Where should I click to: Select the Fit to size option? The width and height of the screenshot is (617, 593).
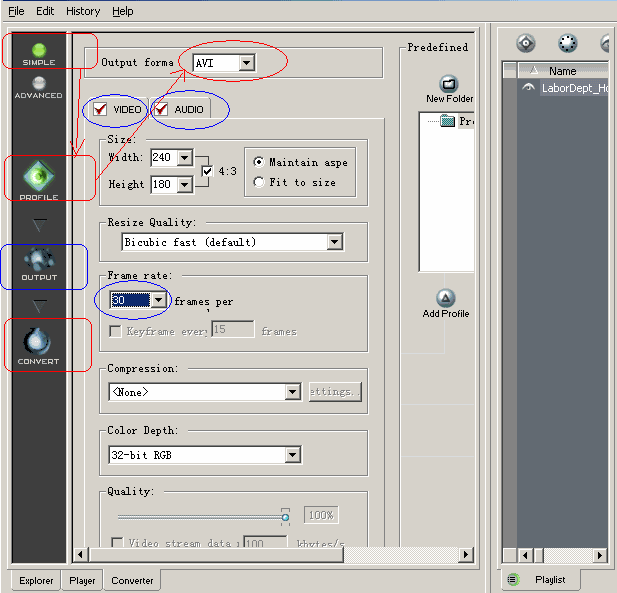(x=260, y=182)
